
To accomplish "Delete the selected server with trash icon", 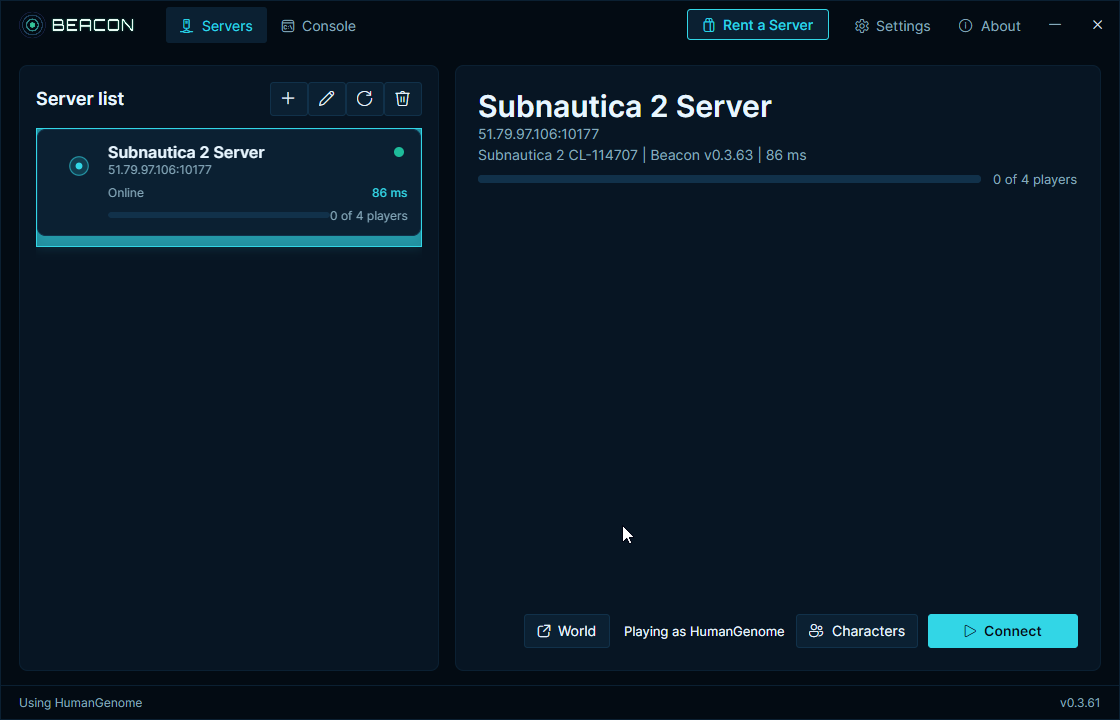I will pos(403,99).
